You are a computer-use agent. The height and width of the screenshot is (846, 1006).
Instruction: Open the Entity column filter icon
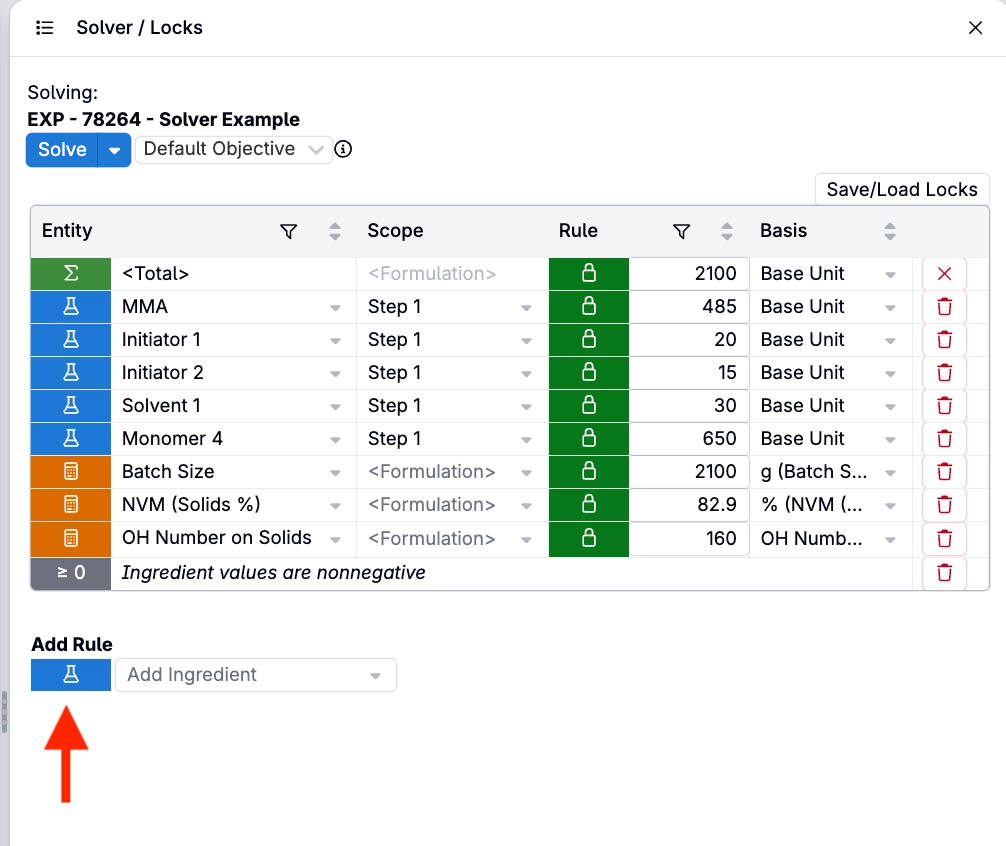pyautogui.click(x=289, y=231)
